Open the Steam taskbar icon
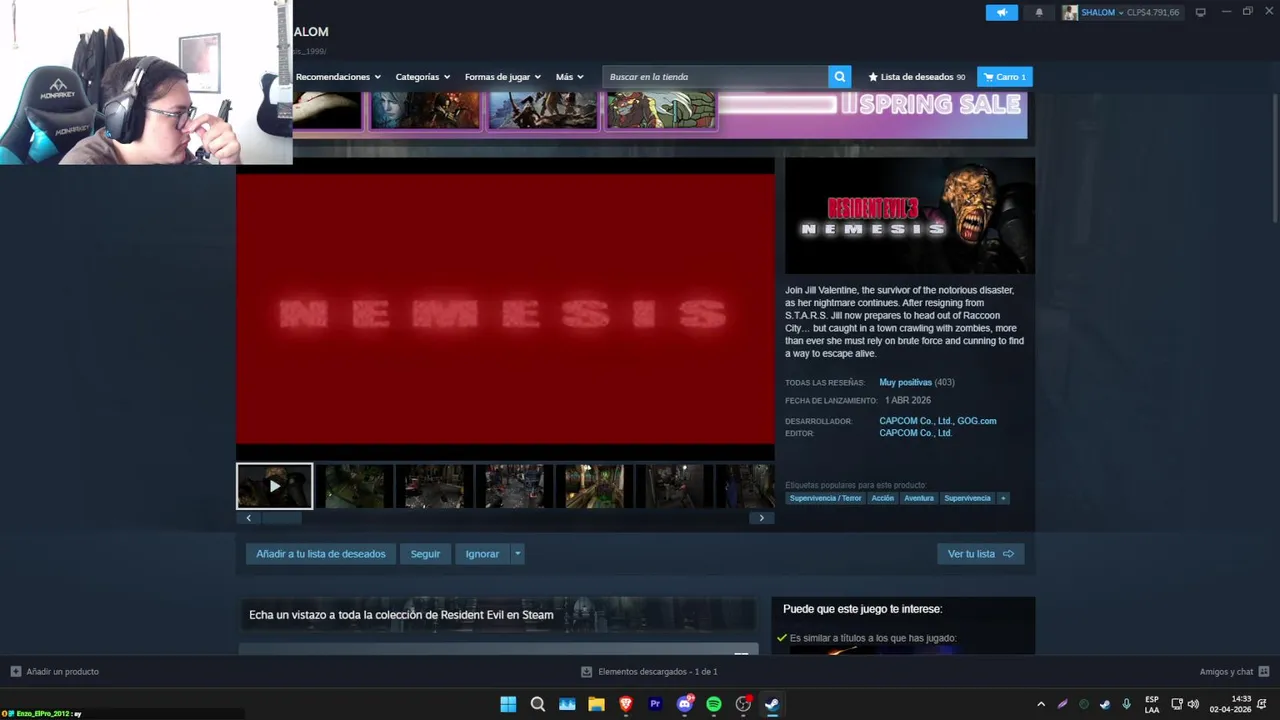The height and width of the screenshot is (720, 1280). (772, 704)
